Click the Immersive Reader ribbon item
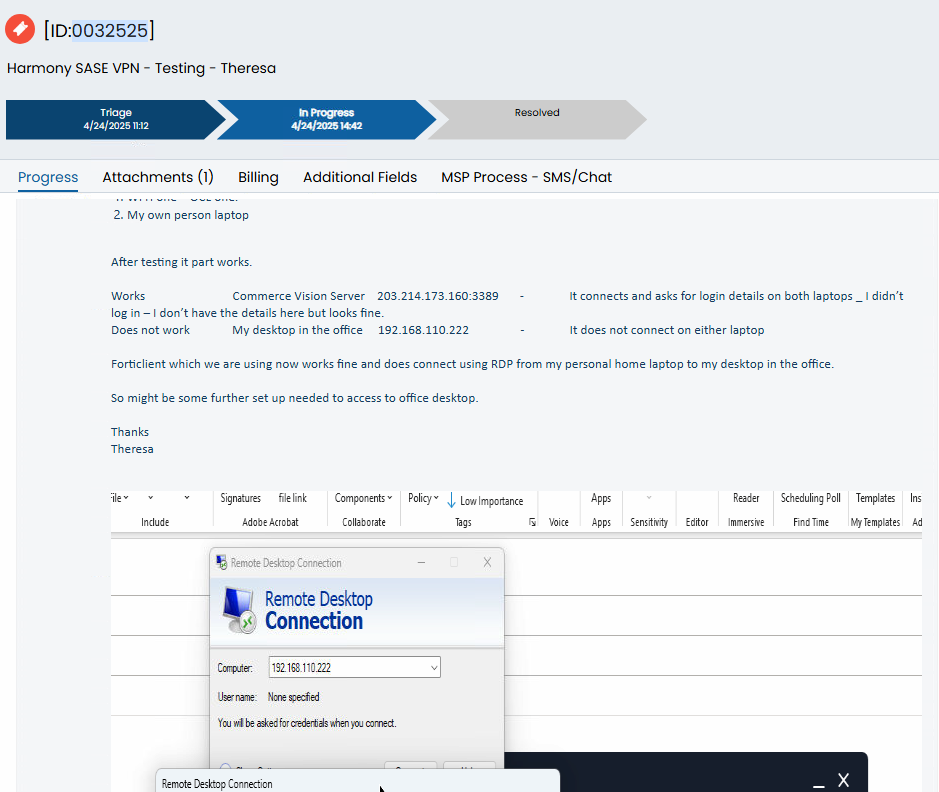Image resolution: width=939 pixels, height=792 pixels. pos(746,509)
